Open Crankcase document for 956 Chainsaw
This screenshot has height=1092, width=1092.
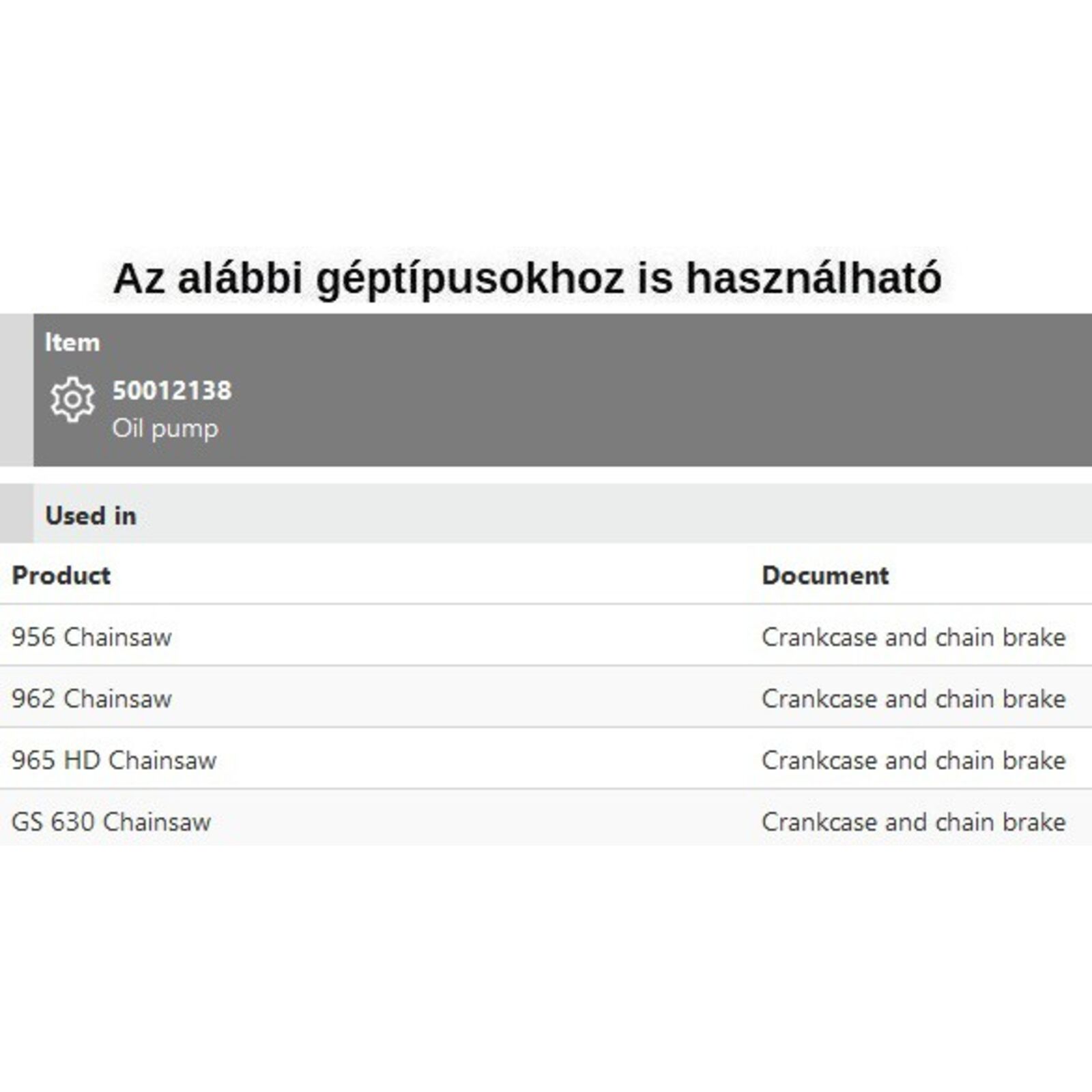tap(913, 637)
